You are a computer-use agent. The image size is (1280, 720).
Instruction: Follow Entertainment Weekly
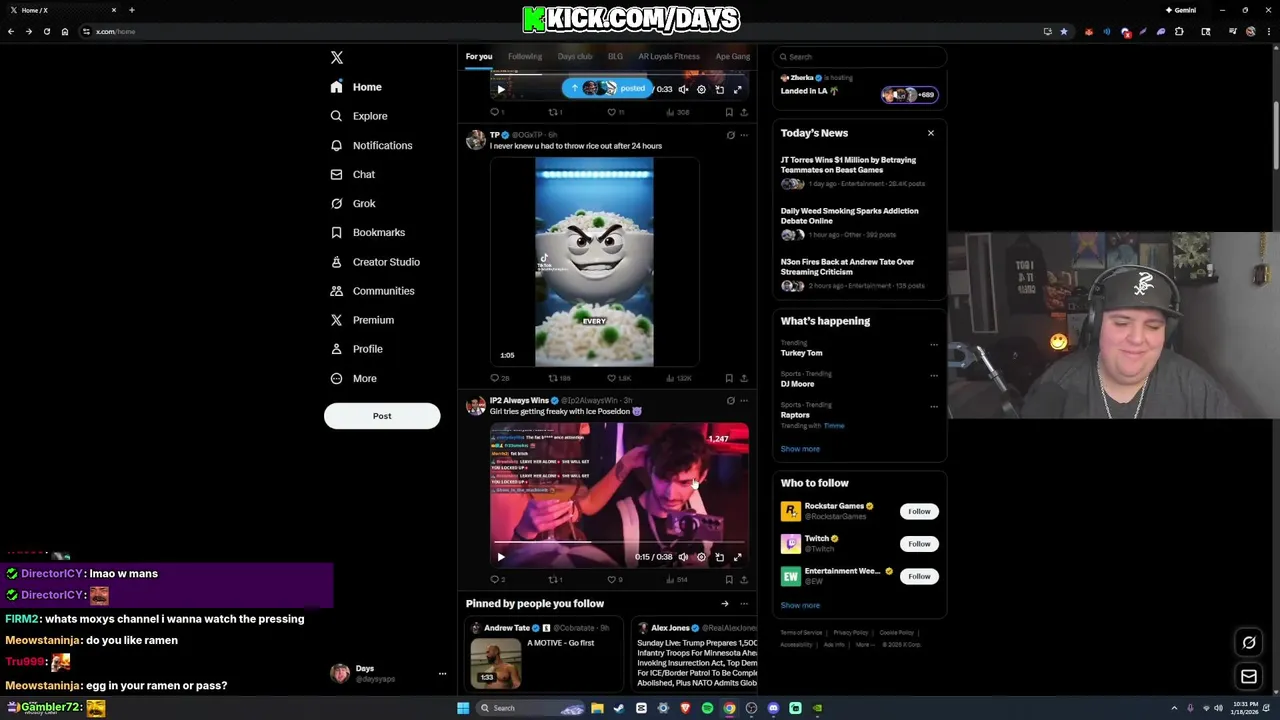919,576
